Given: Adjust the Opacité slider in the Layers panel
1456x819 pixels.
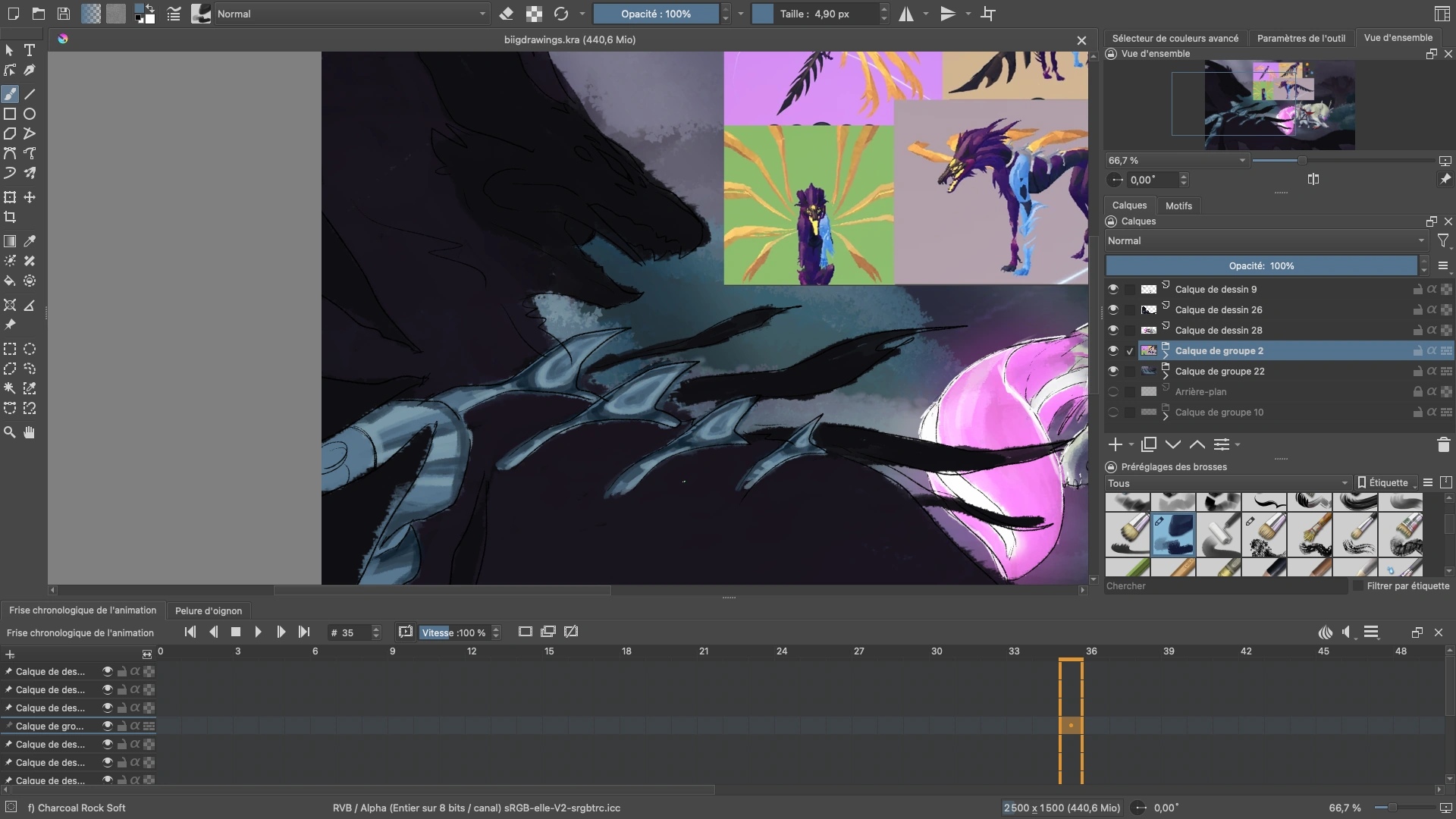Looking at the screenshot, I should point(1261,265).
